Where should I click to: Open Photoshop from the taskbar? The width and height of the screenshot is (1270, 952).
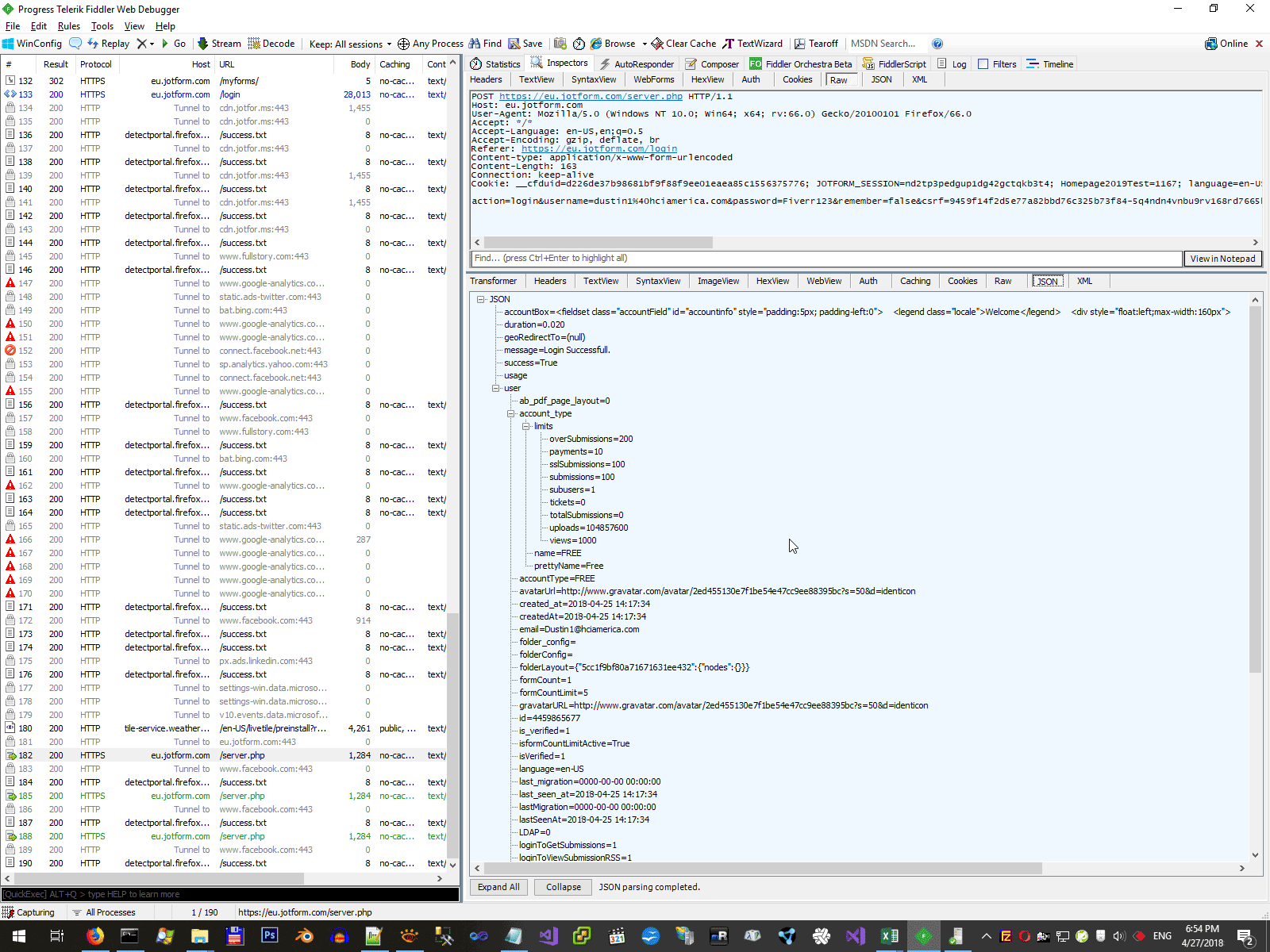tap(269, 936)
